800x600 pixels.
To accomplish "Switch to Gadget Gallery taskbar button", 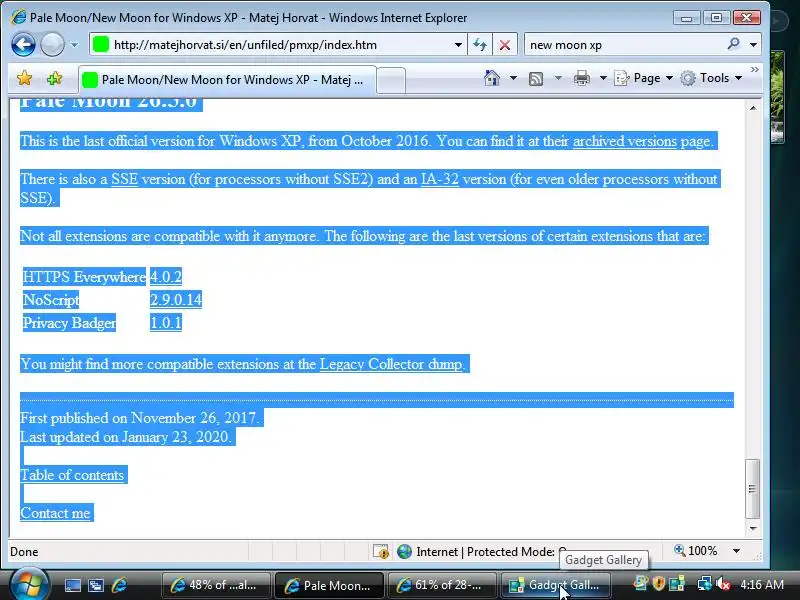I will pos(555,585).
